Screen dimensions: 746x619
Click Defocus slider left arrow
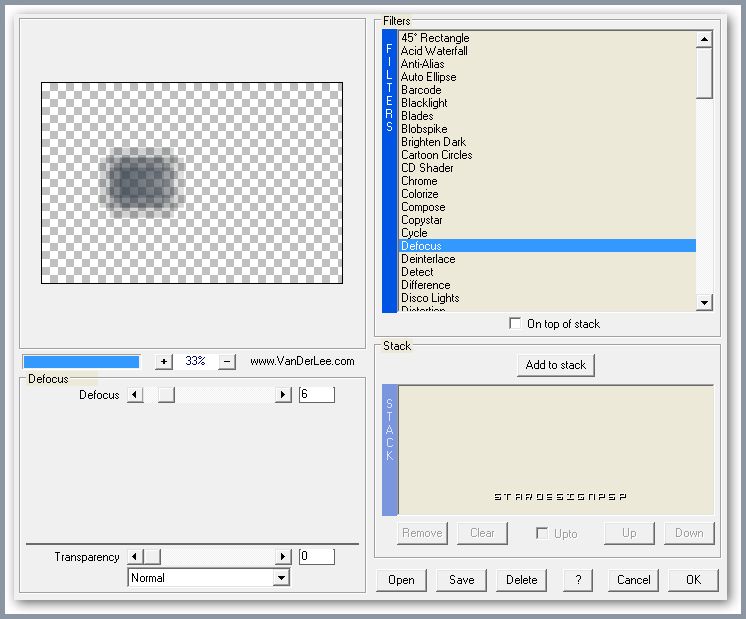pyautogui.click(x=135, y=395)
